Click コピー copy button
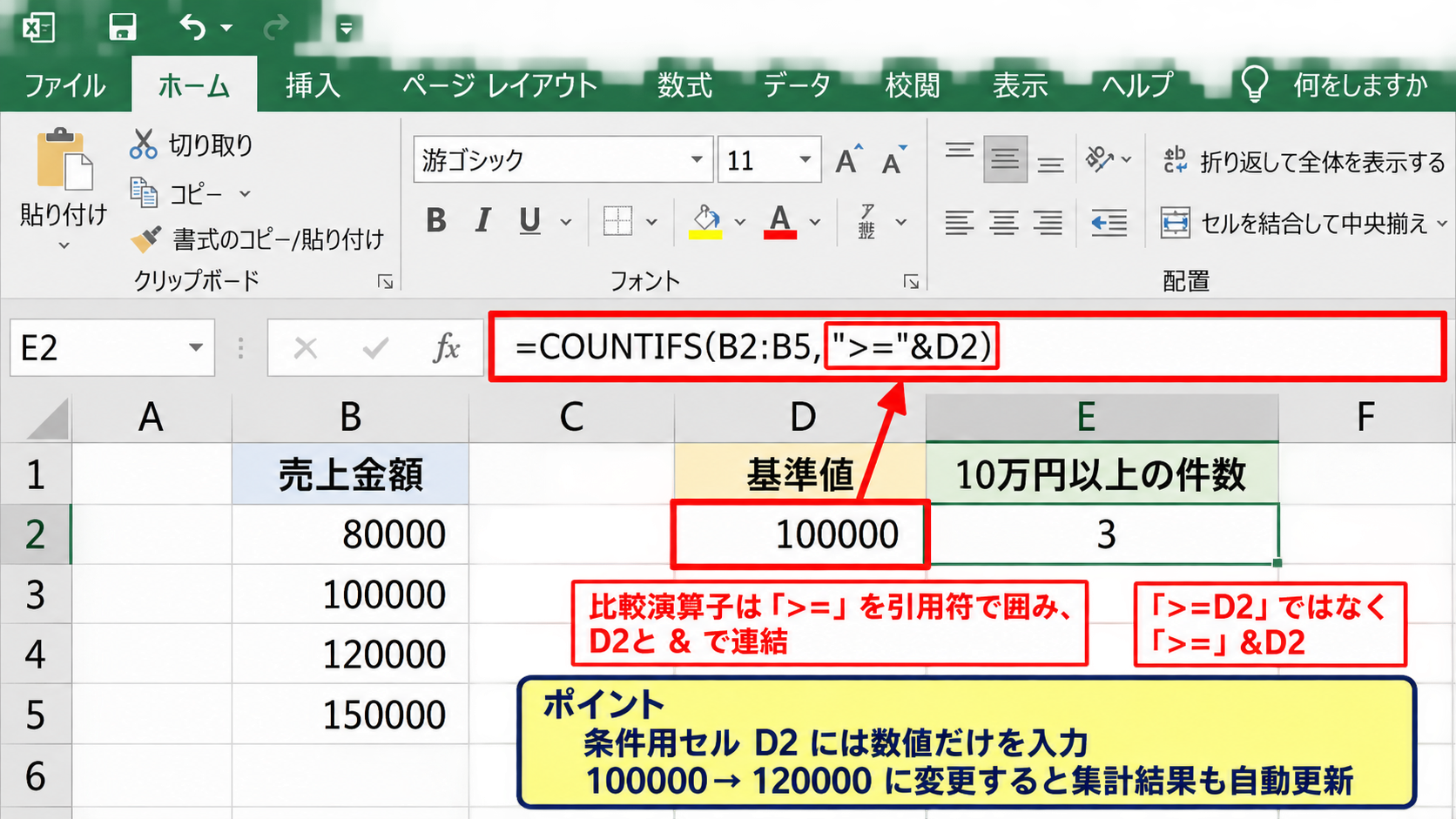Viewport: 1456px width, 819px height. coord(179,193)
